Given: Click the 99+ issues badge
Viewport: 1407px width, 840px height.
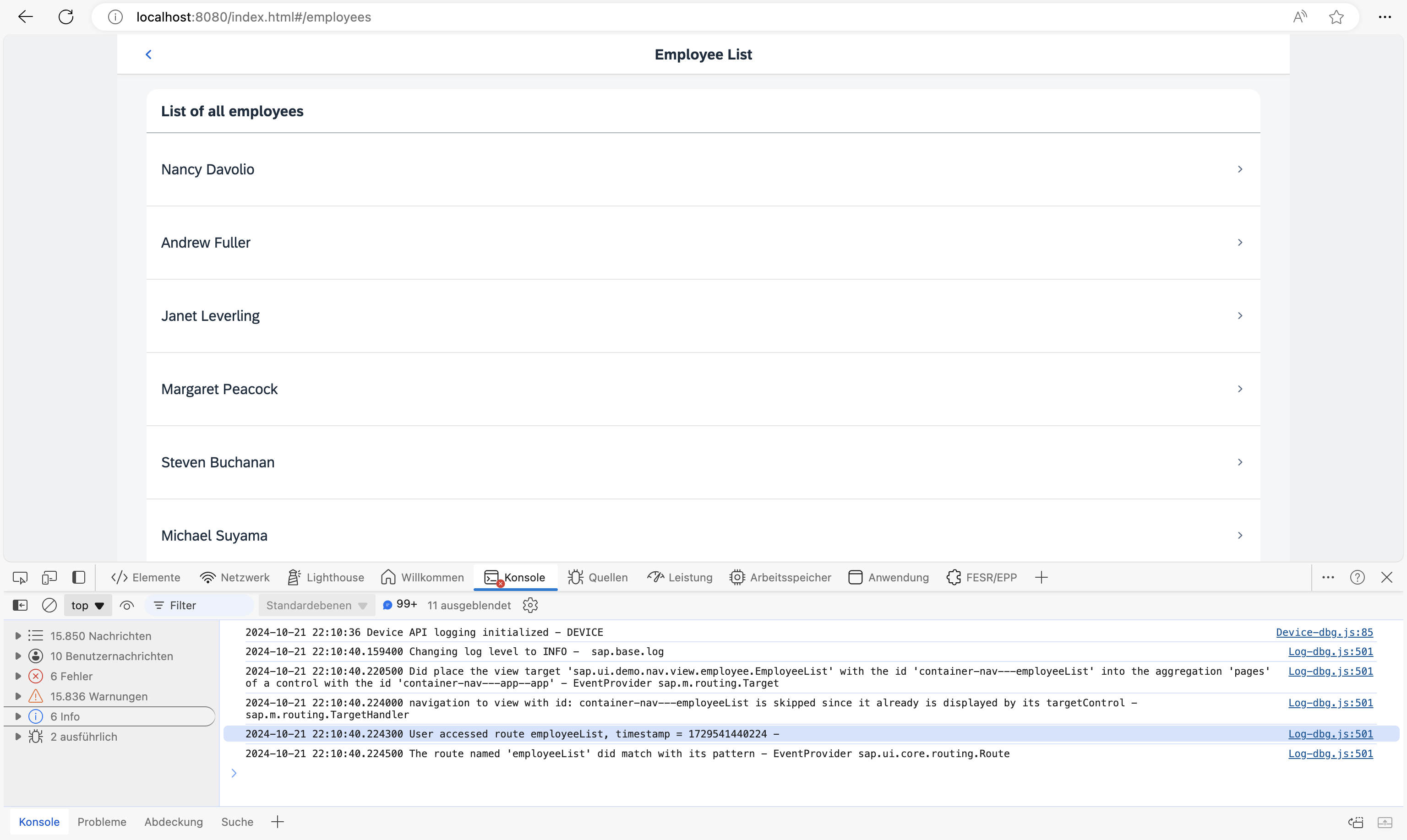Looking at the screenshot, I should coord(400,605).
